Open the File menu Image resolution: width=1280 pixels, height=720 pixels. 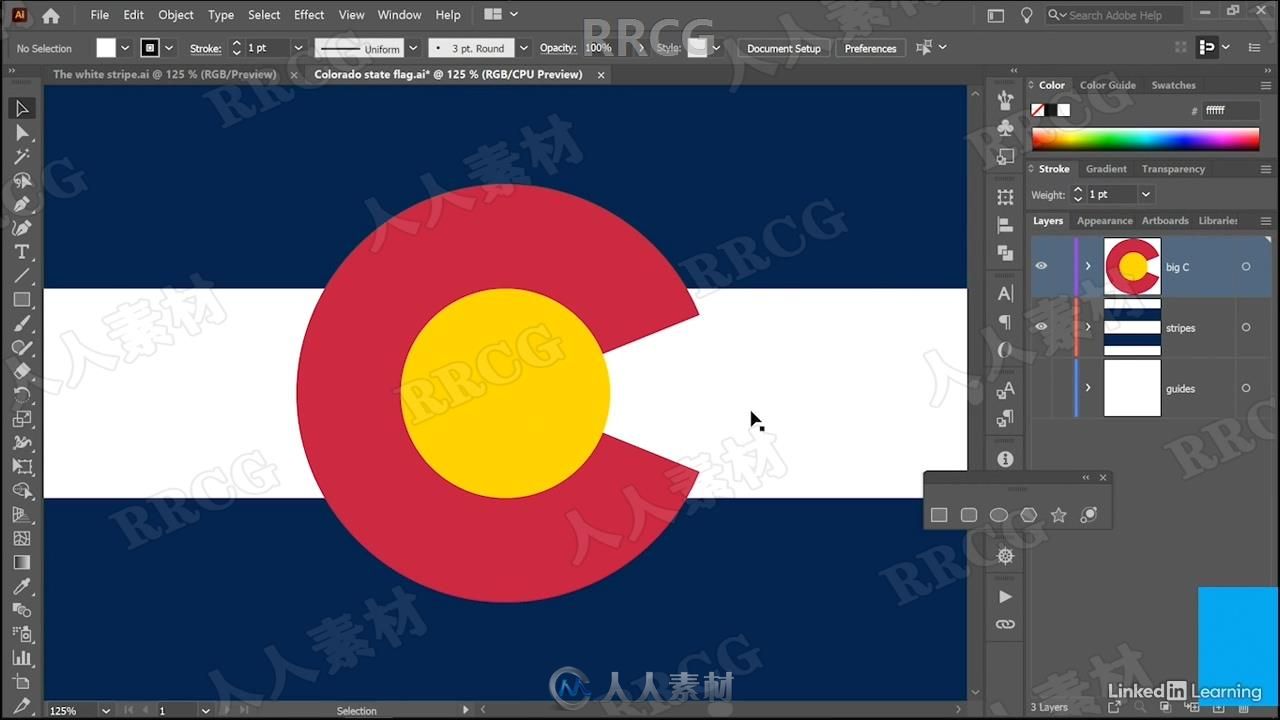100,15
